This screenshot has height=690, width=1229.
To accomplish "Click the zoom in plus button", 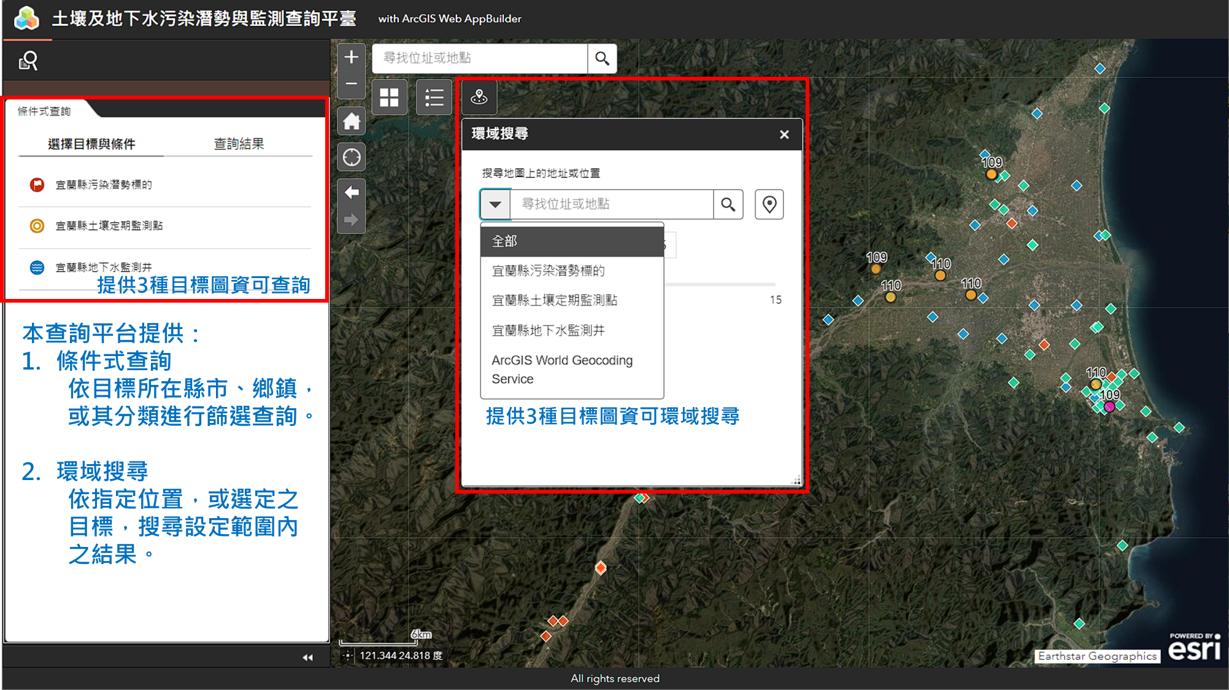I will [x=351, y=58].
